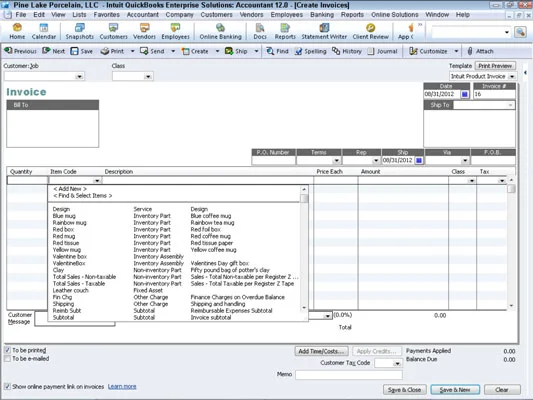
Task: Open the Home icon in toolbar
Action: 17,31
